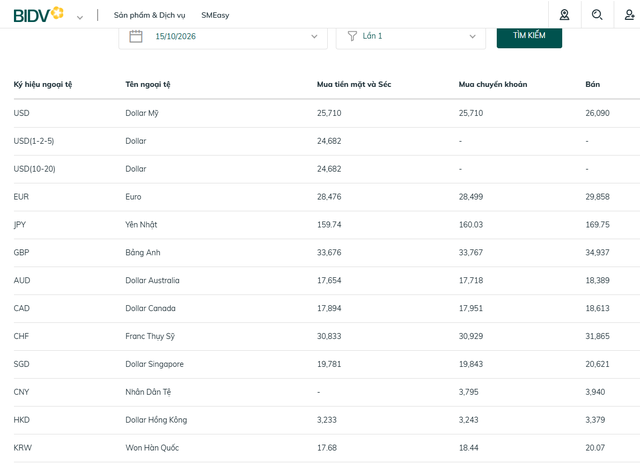The image size is (640, 465).
Task: Open the user account icon
Action: point(629,15)
